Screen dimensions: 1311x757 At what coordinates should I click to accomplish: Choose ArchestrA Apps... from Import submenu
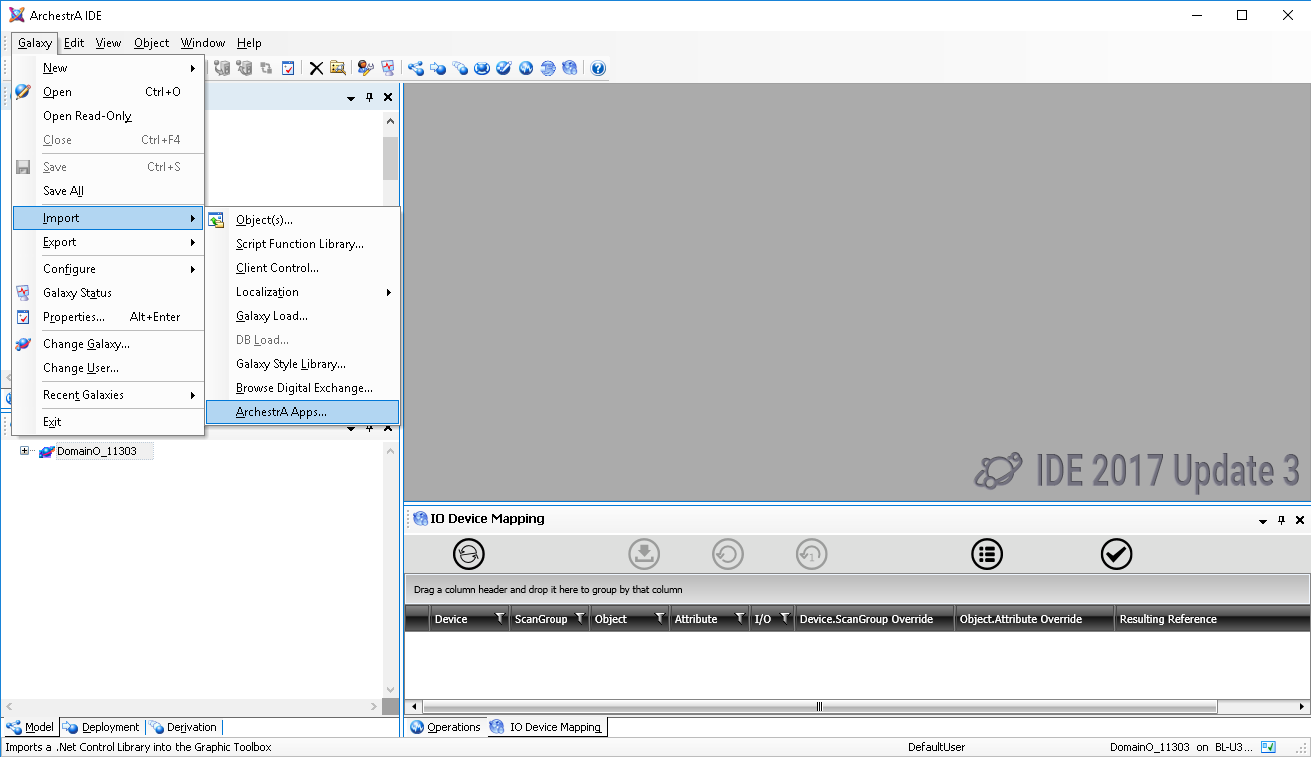tap(302, 412)
